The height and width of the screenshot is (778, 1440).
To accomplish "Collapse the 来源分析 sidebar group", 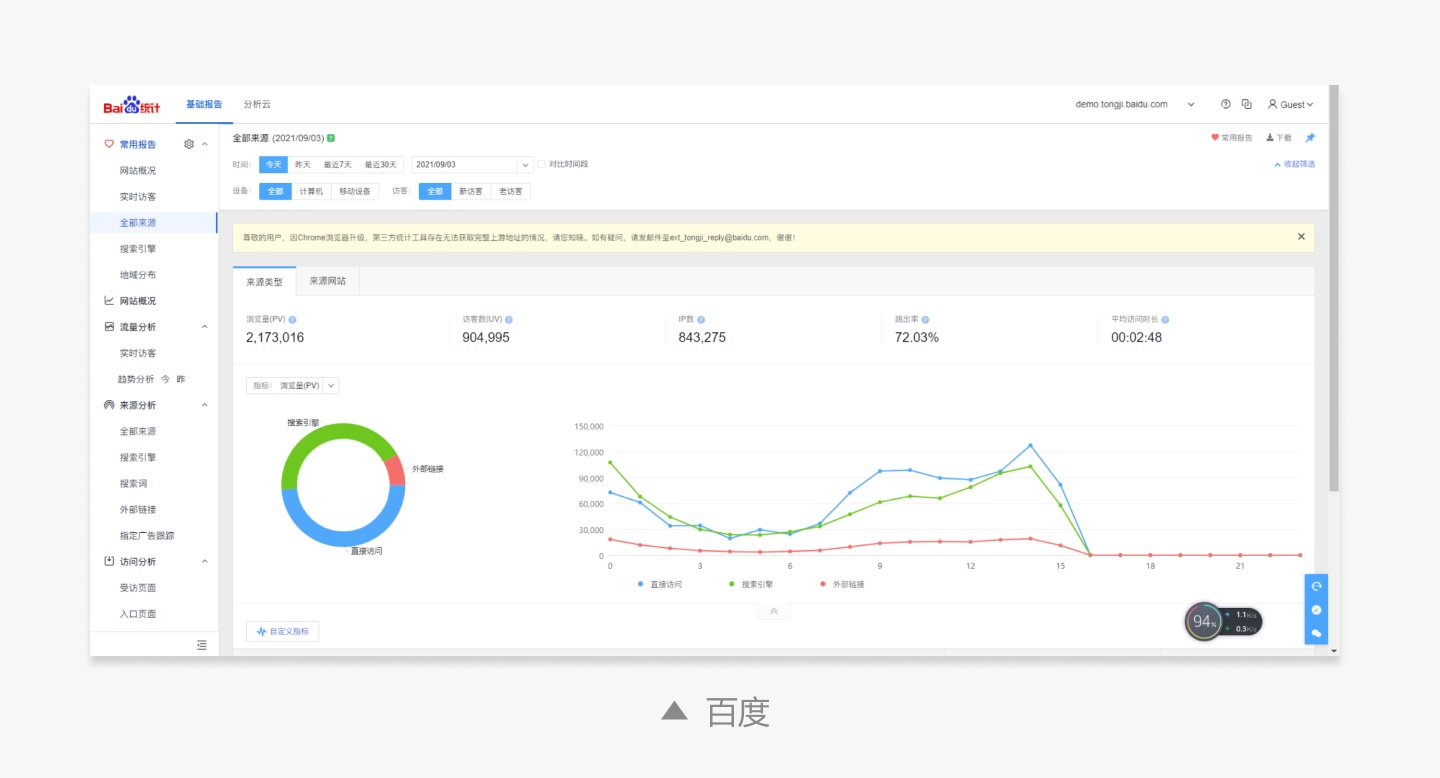I will coord(205,405).
